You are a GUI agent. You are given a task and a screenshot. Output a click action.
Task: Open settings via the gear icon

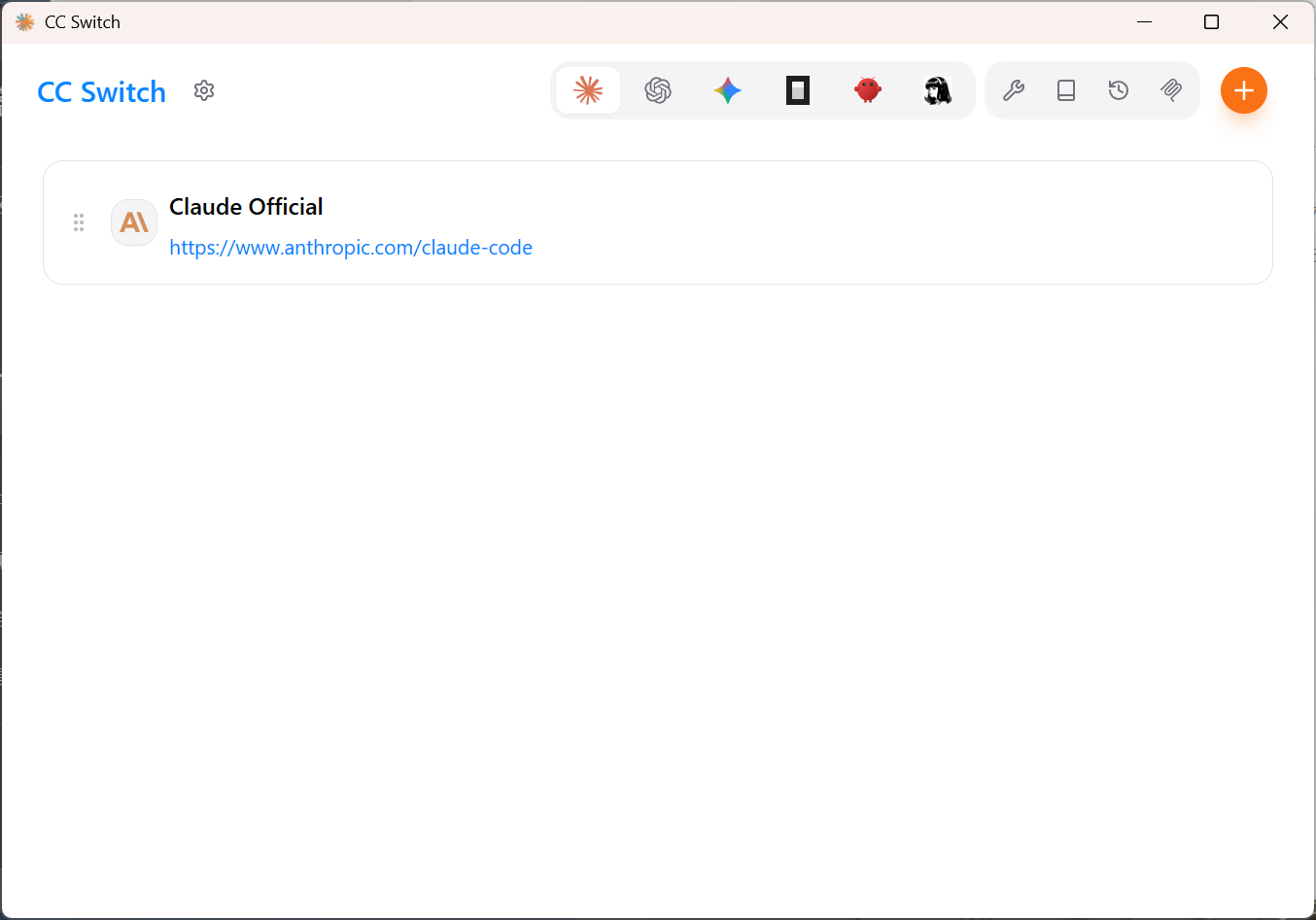(204, 90)
